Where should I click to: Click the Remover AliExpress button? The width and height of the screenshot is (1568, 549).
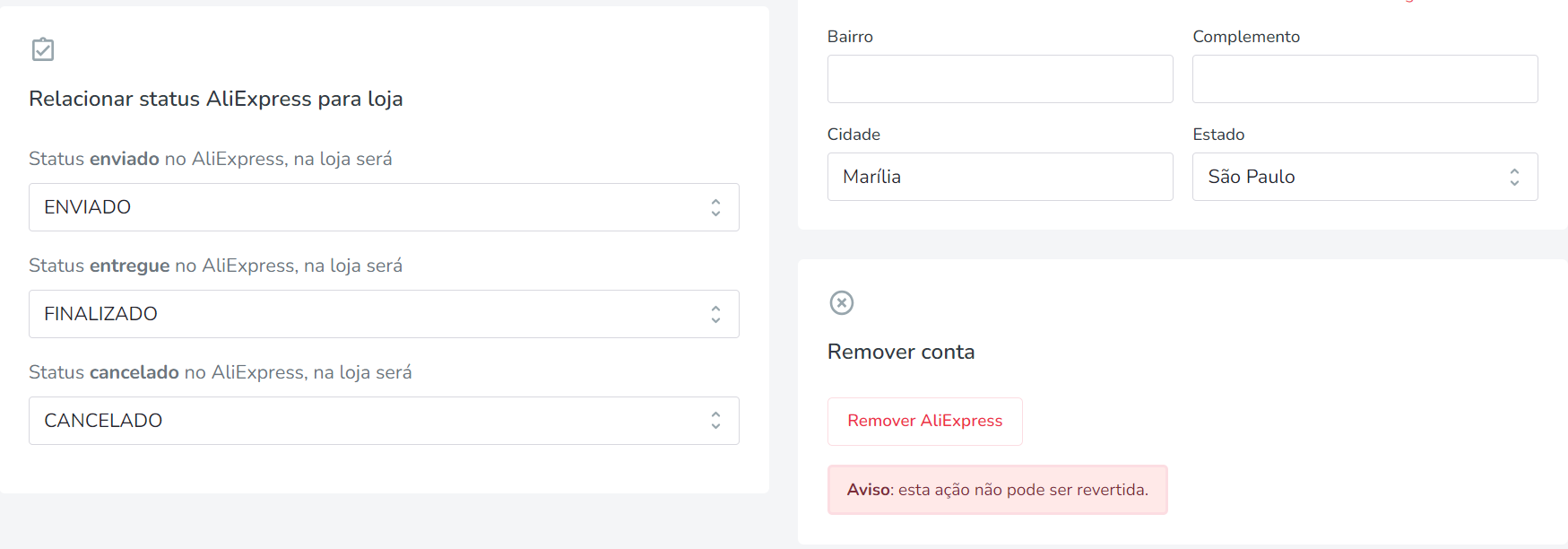click(x=924, y=422)
